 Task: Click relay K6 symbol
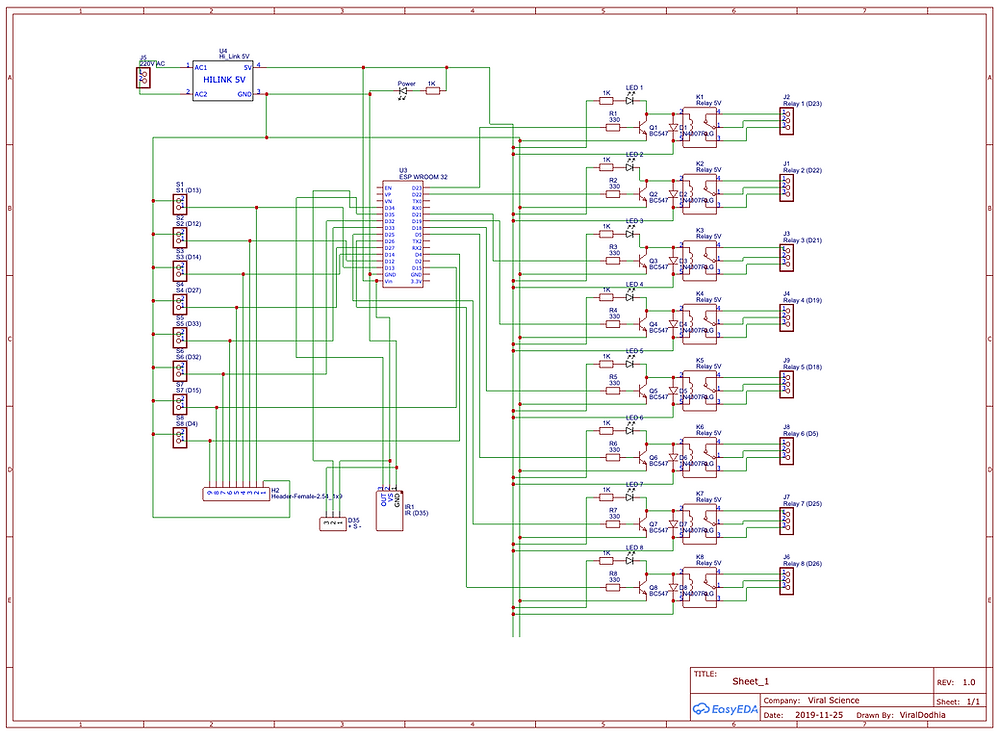(700, 457)
